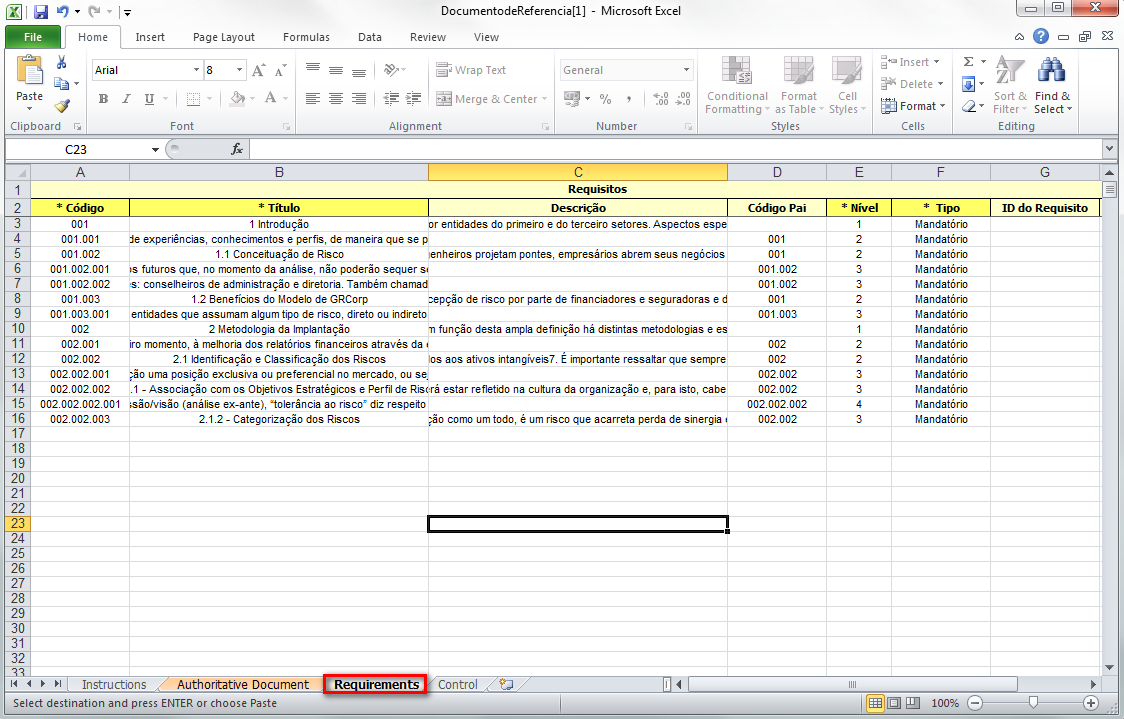
Task: Click the Insert Function fx button
Action: coord(237,149)
